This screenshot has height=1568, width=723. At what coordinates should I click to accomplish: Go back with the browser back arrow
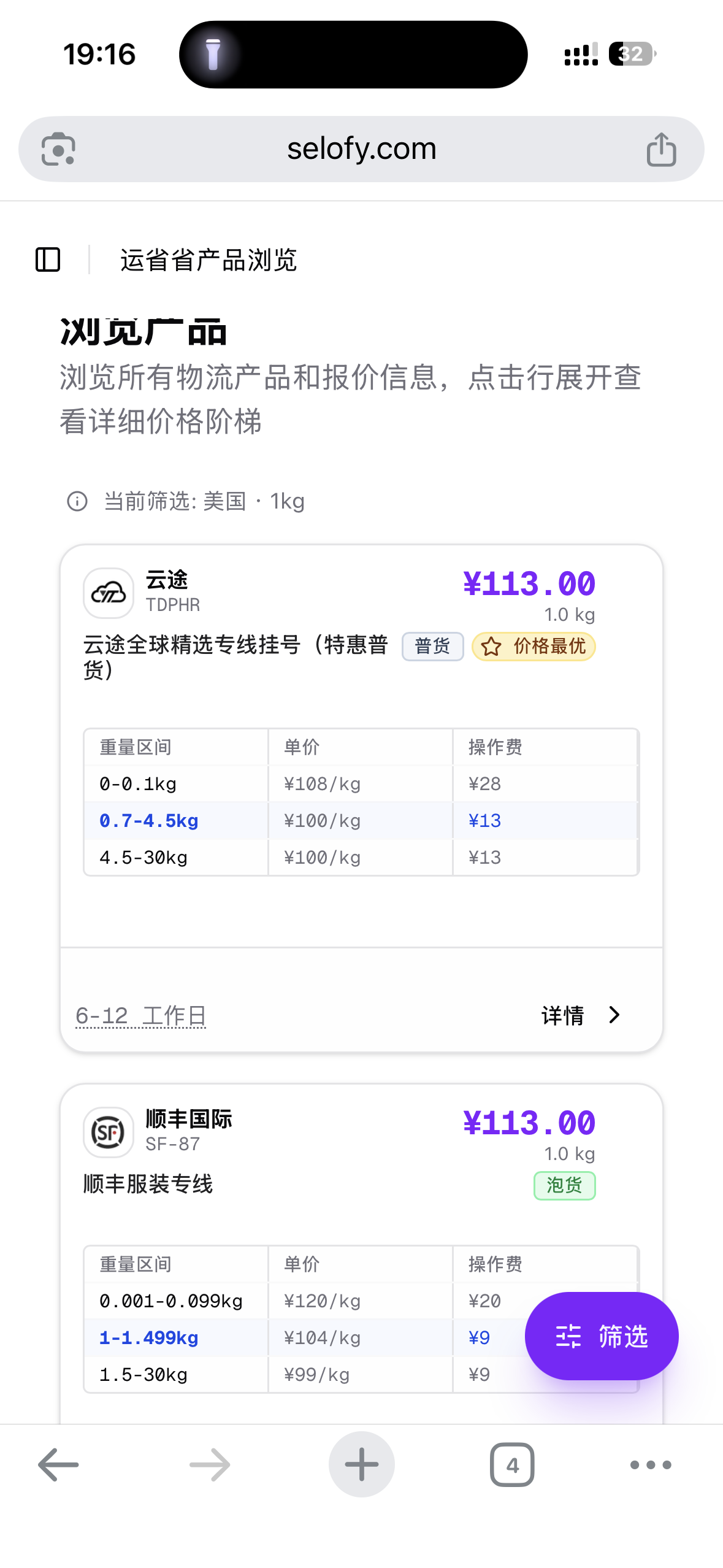[58, 1464]
